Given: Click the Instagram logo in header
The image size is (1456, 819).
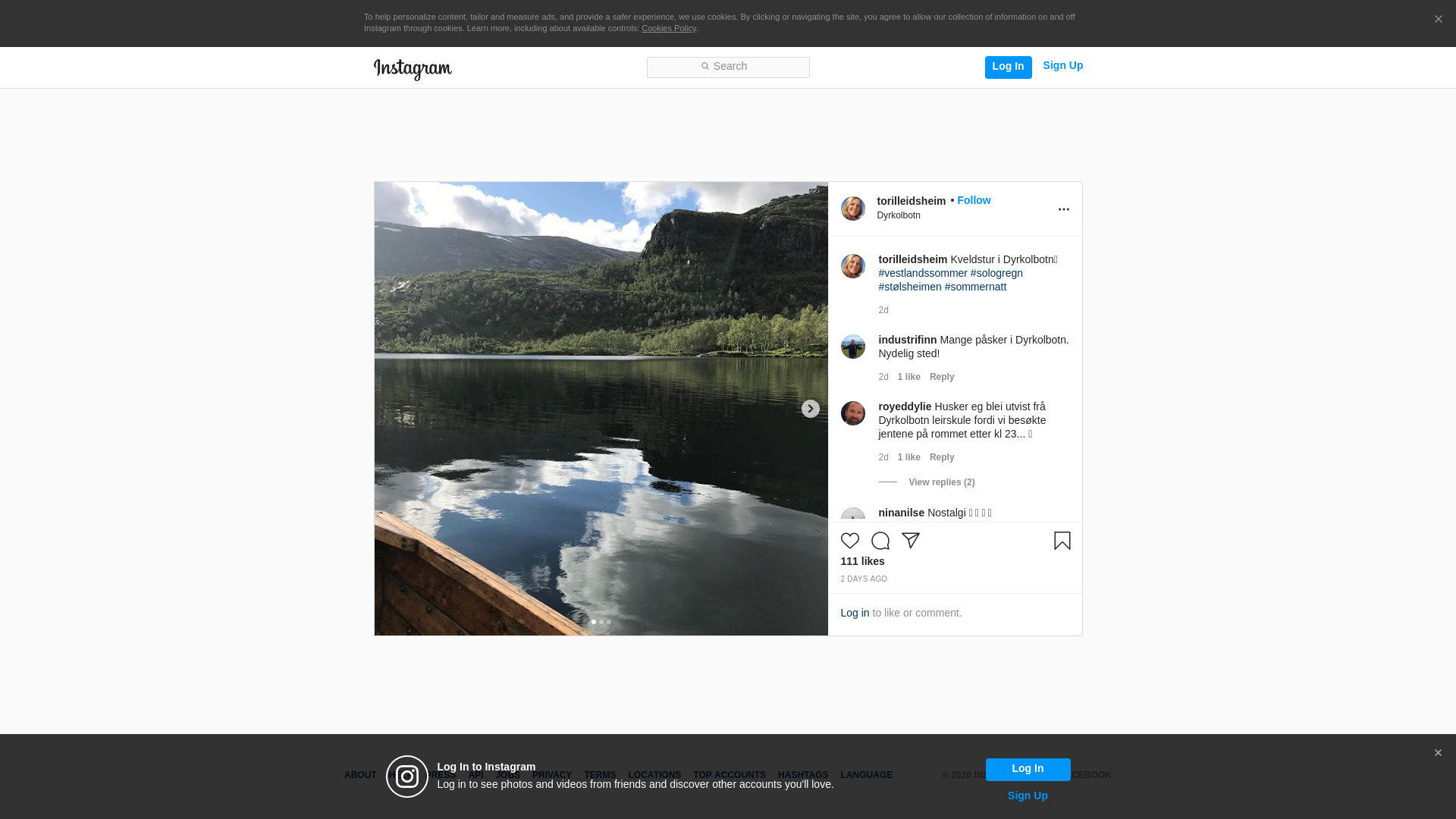Looking at the screenshot, I should tap(413, 69).
